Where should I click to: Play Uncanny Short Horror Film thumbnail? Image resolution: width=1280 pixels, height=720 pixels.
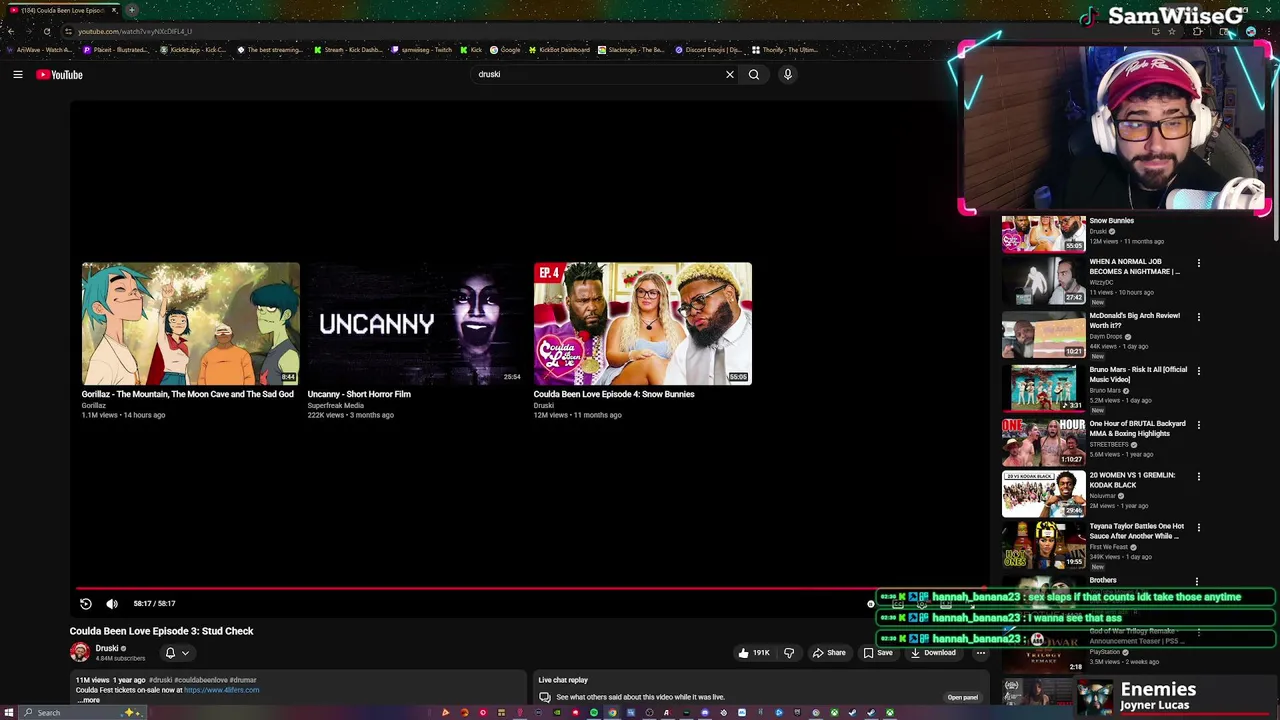click(x=416, y=324)
